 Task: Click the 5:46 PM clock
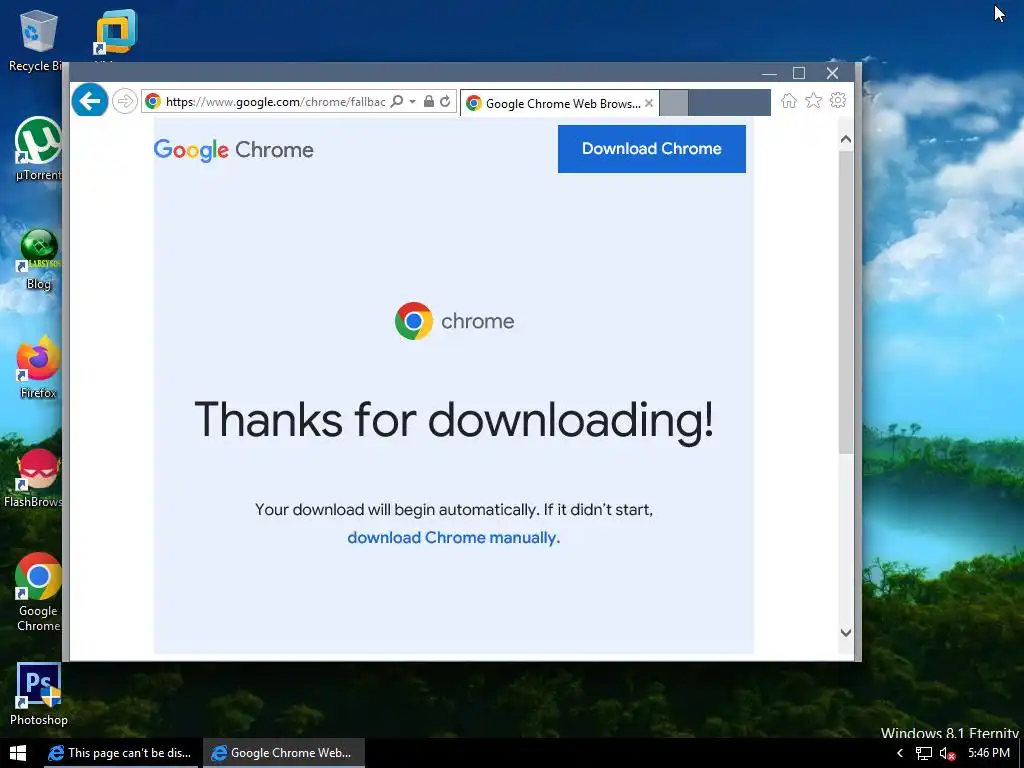989,753
